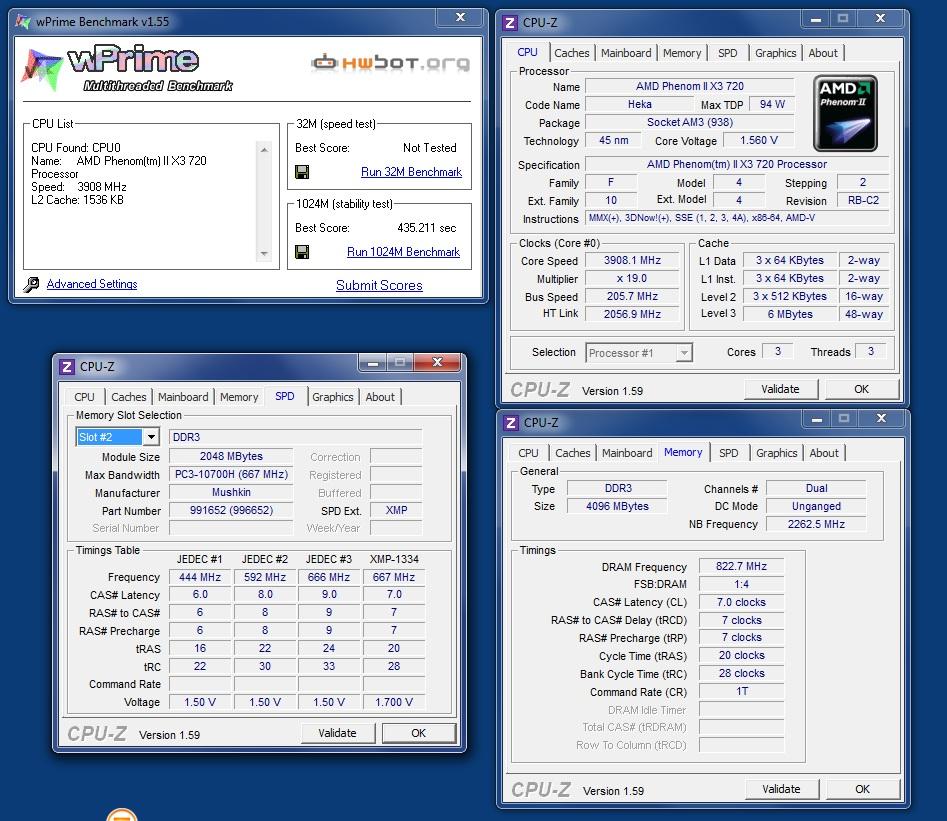The height and width of the screenshot is (821, 947).
Task: Open SPD tab in the Memory window
Action: (x=728, y=453)
